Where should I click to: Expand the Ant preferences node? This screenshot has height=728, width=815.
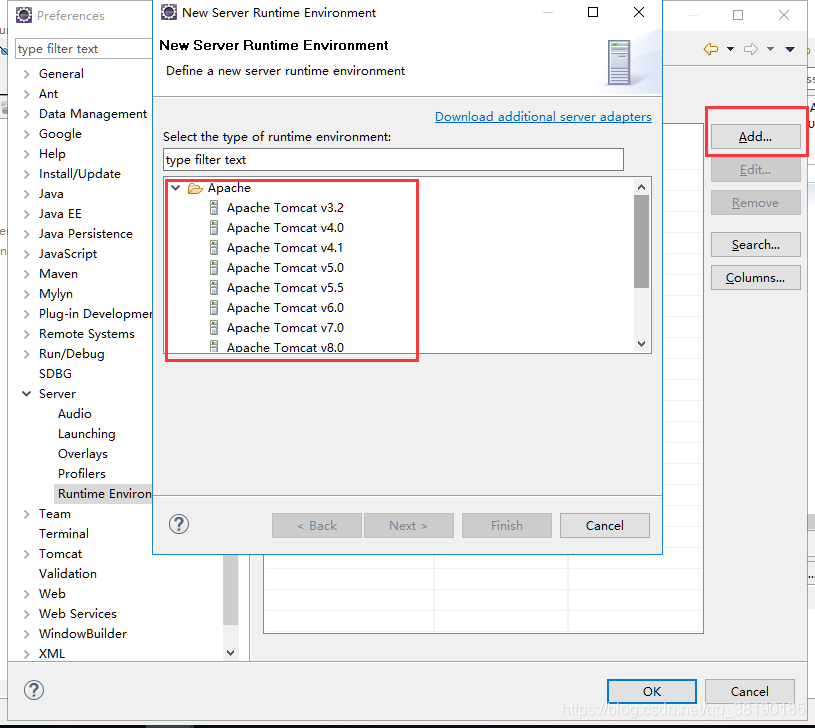coord(27,94)
